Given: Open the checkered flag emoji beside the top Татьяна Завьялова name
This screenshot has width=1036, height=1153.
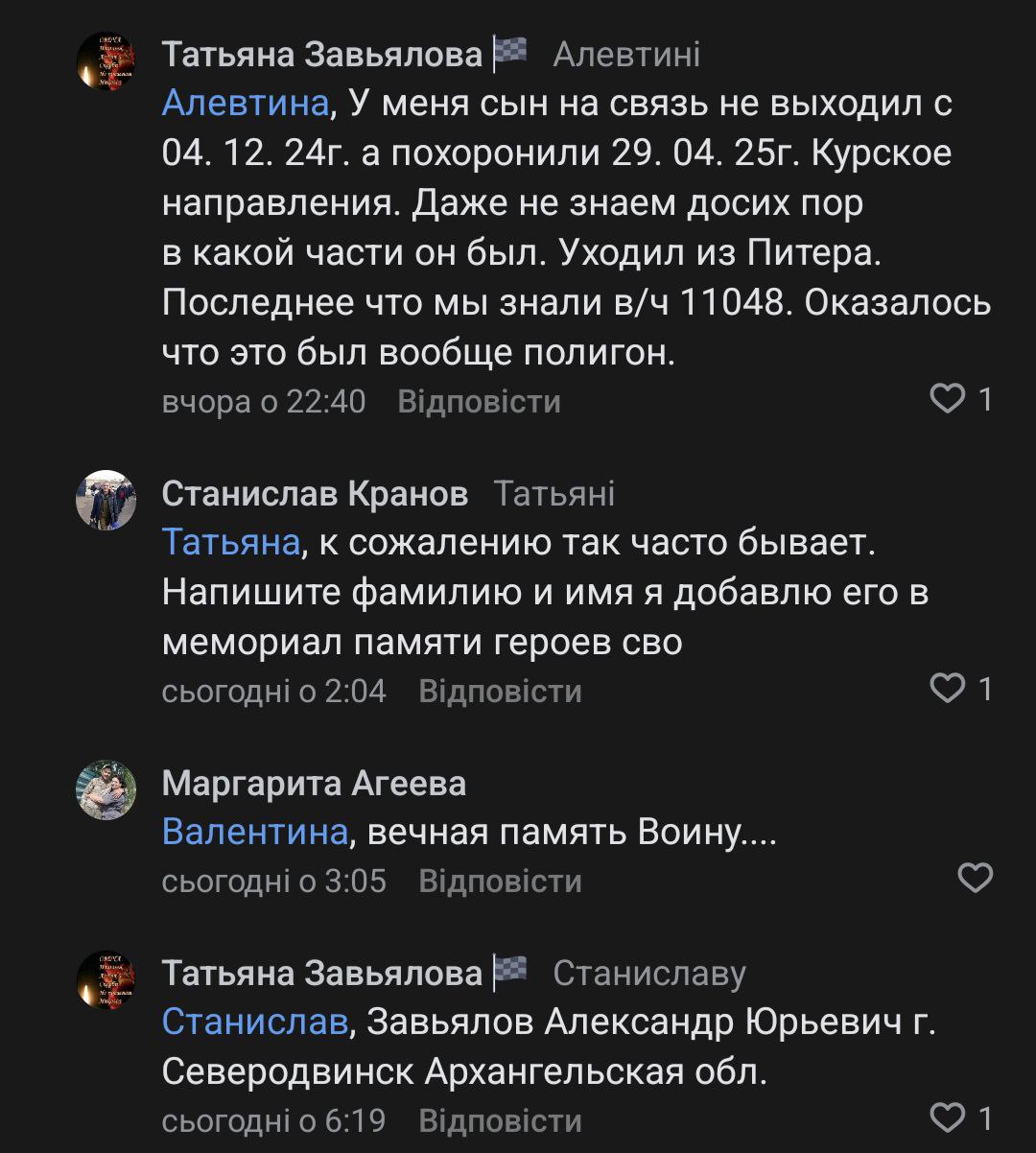Looking at the screenshot, I should [x=509, y=55].
